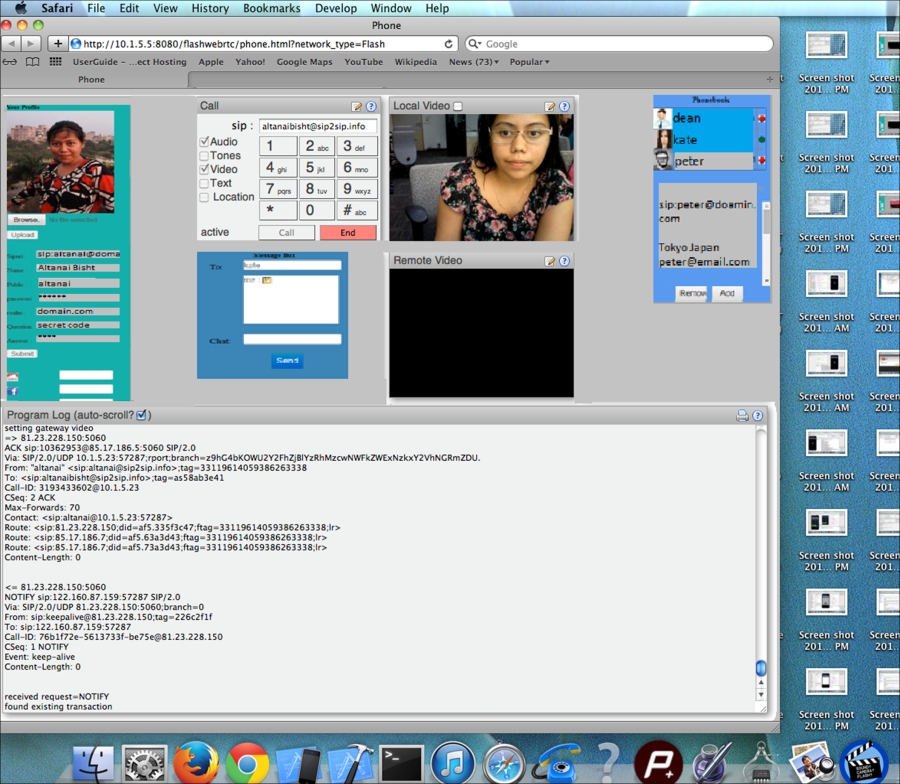Open the Call panel edit pencil icon
Screen dimensions: 900x784
click(x=354, y=104)
